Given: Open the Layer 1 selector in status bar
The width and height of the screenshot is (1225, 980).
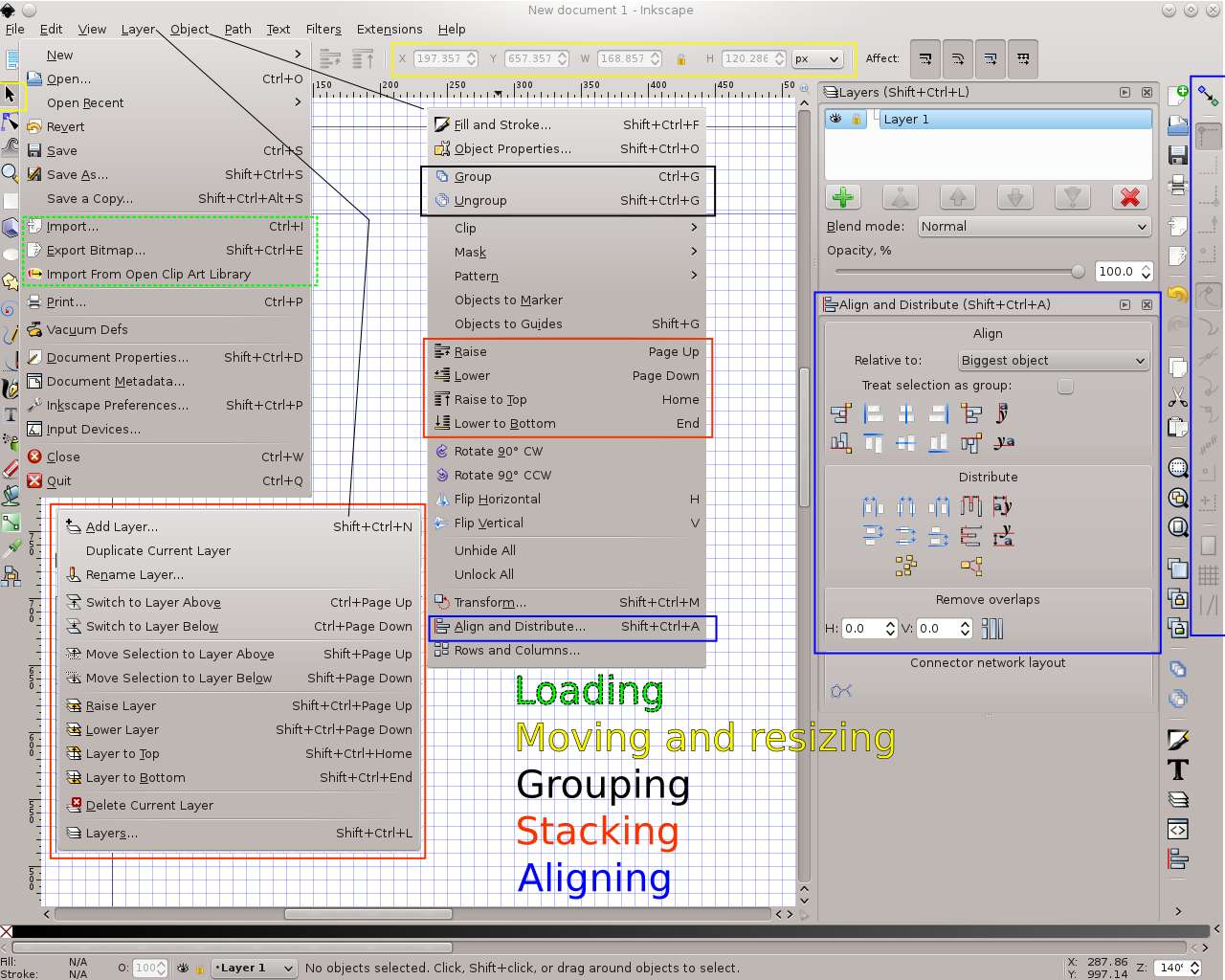Looking at the screenshot, I should 254,968.
